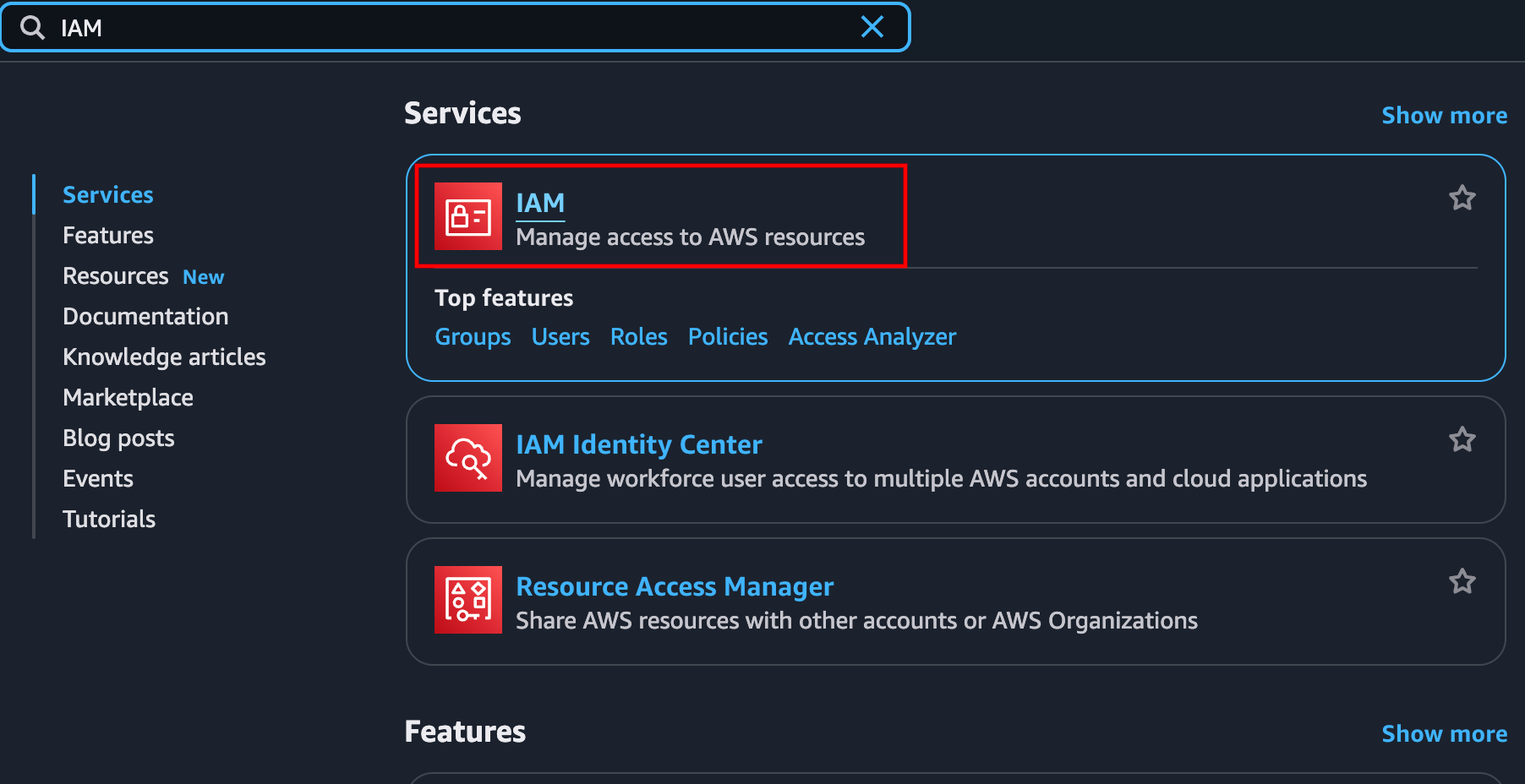Switch to the Documentation category
The width and height of the screenshot is (1525, 784).
(145, 316)
